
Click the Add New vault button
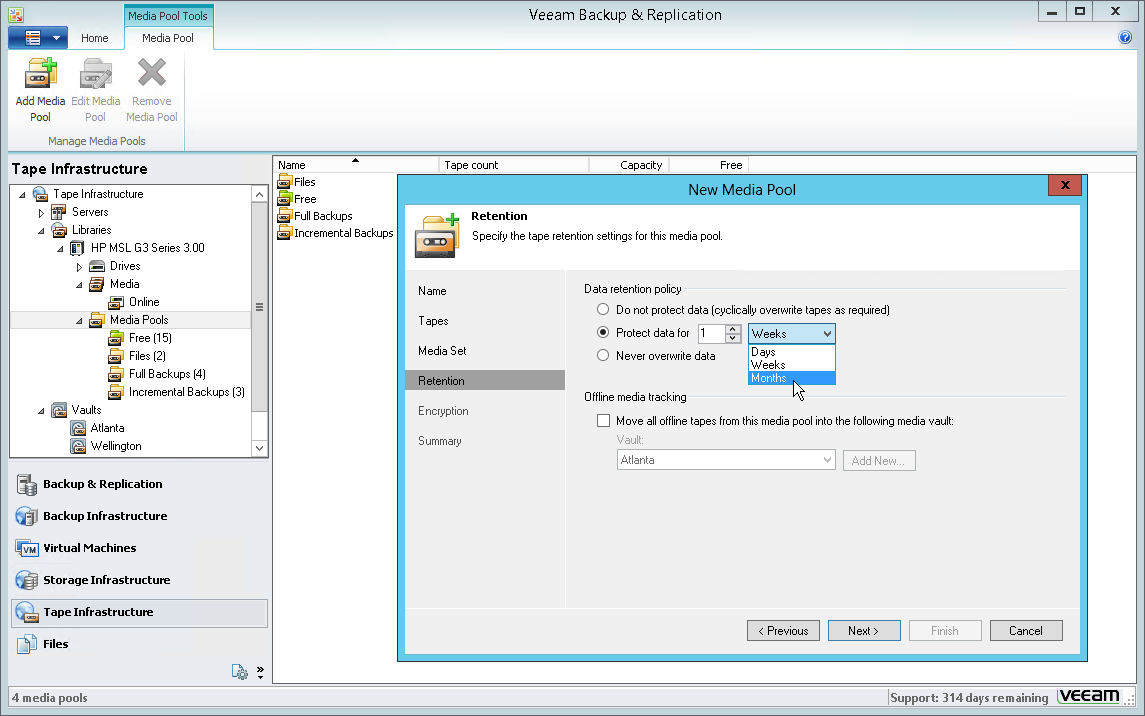pos(879,461)
